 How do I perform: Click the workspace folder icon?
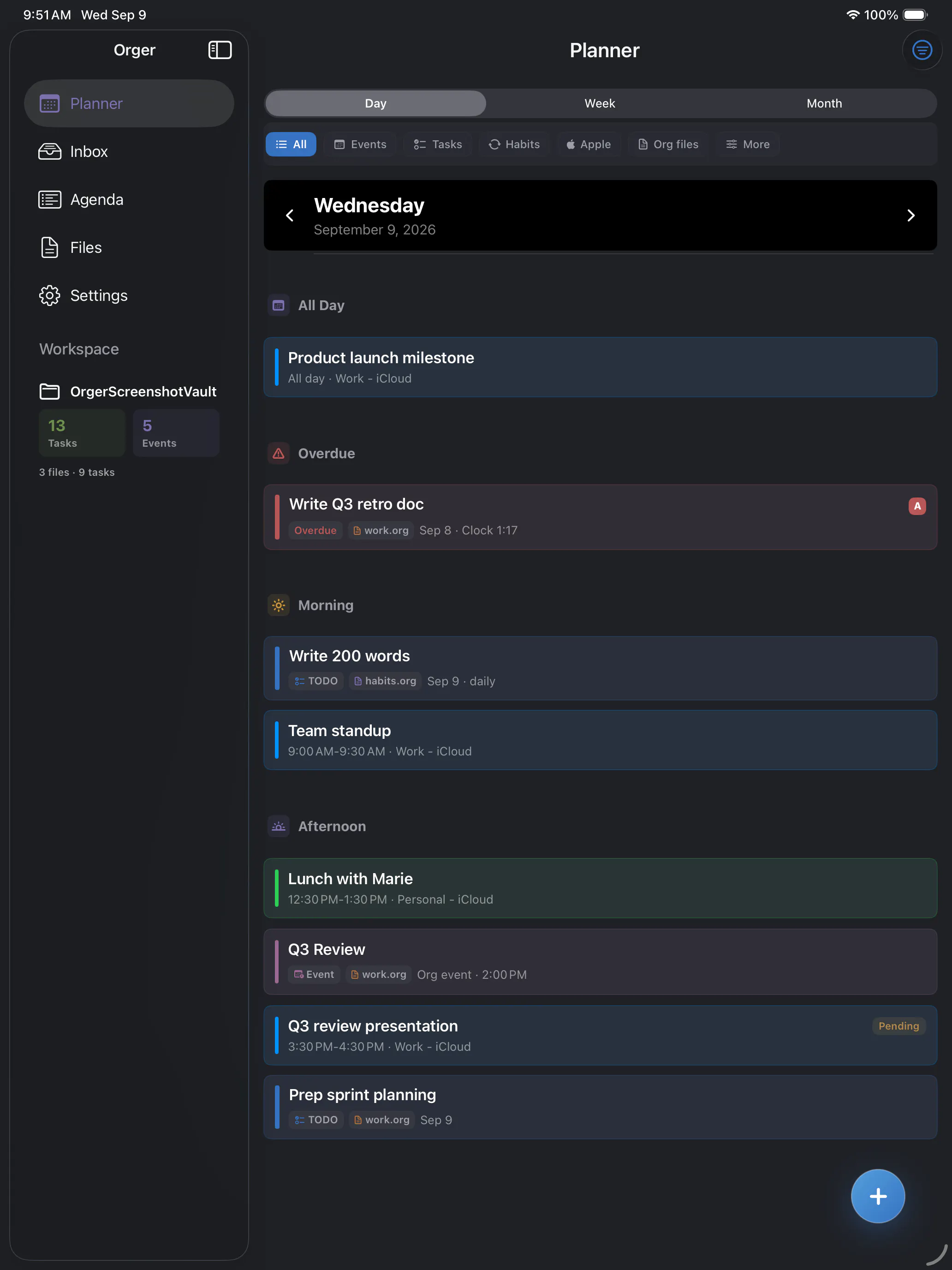coord(49,391)
